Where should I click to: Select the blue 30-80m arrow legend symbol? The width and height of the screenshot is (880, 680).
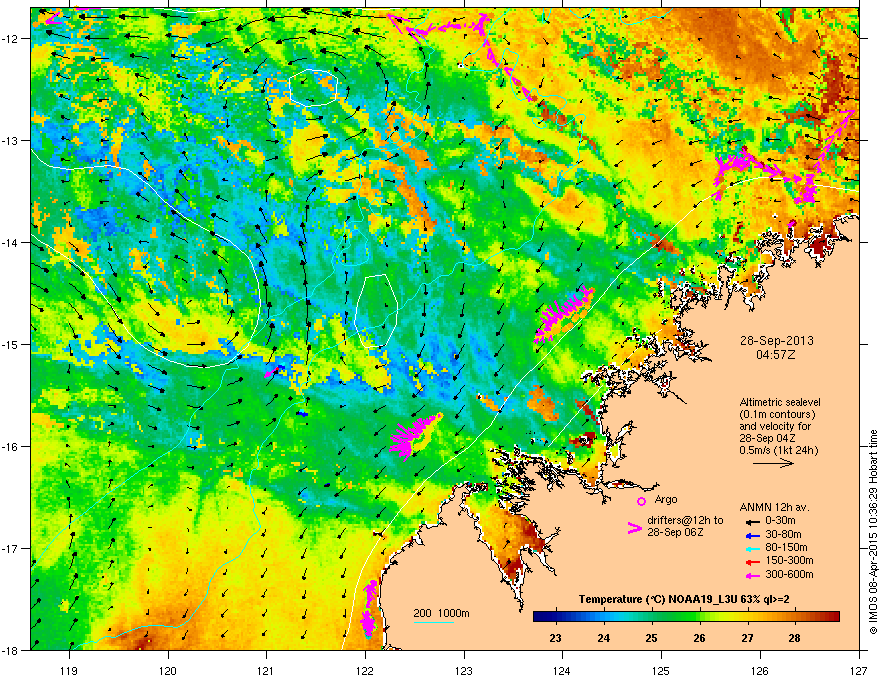[x=751, y=535]
